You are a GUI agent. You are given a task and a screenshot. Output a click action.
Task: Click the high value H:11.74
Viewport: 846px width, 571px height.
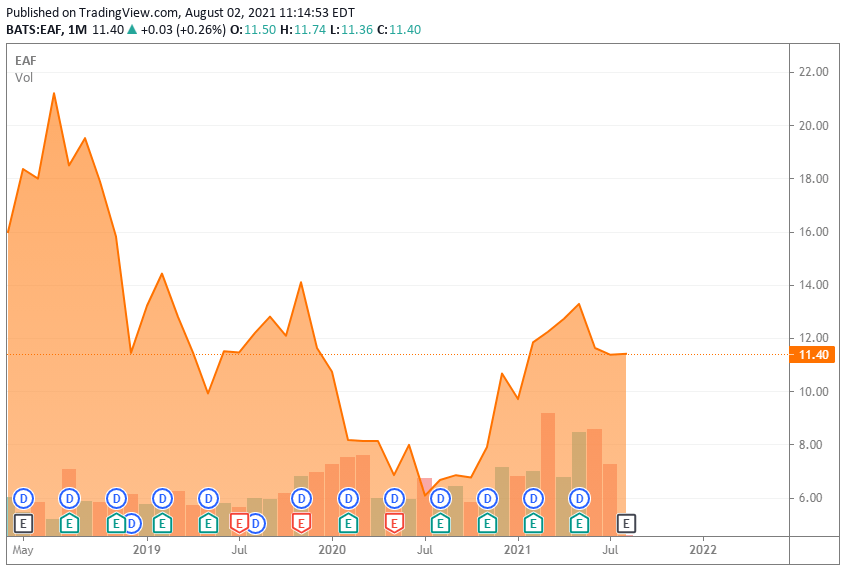303,30
